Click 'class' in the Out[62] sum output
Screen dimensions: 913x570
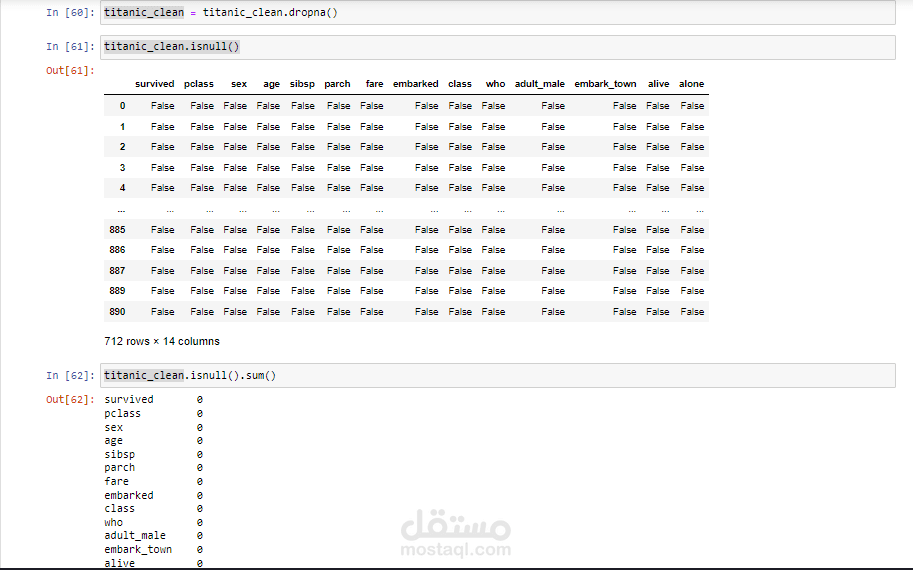[x=119, y=508]
